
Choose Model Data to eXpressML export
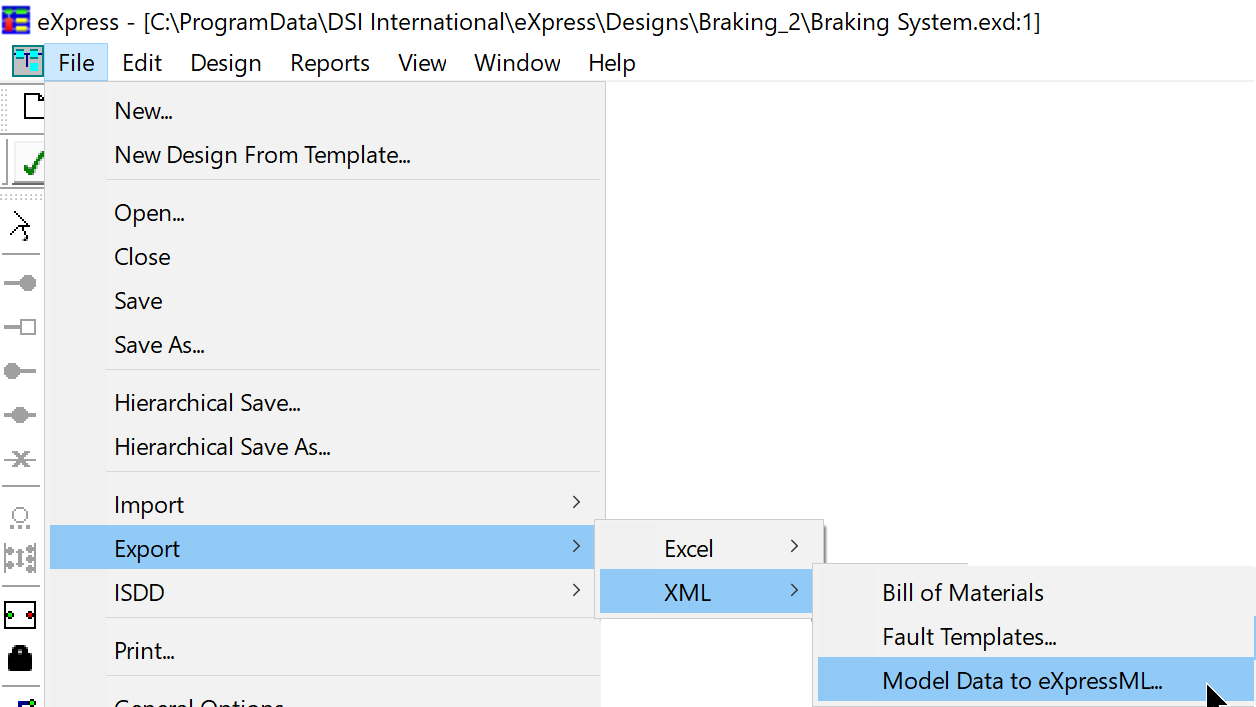coord(1022,681)
